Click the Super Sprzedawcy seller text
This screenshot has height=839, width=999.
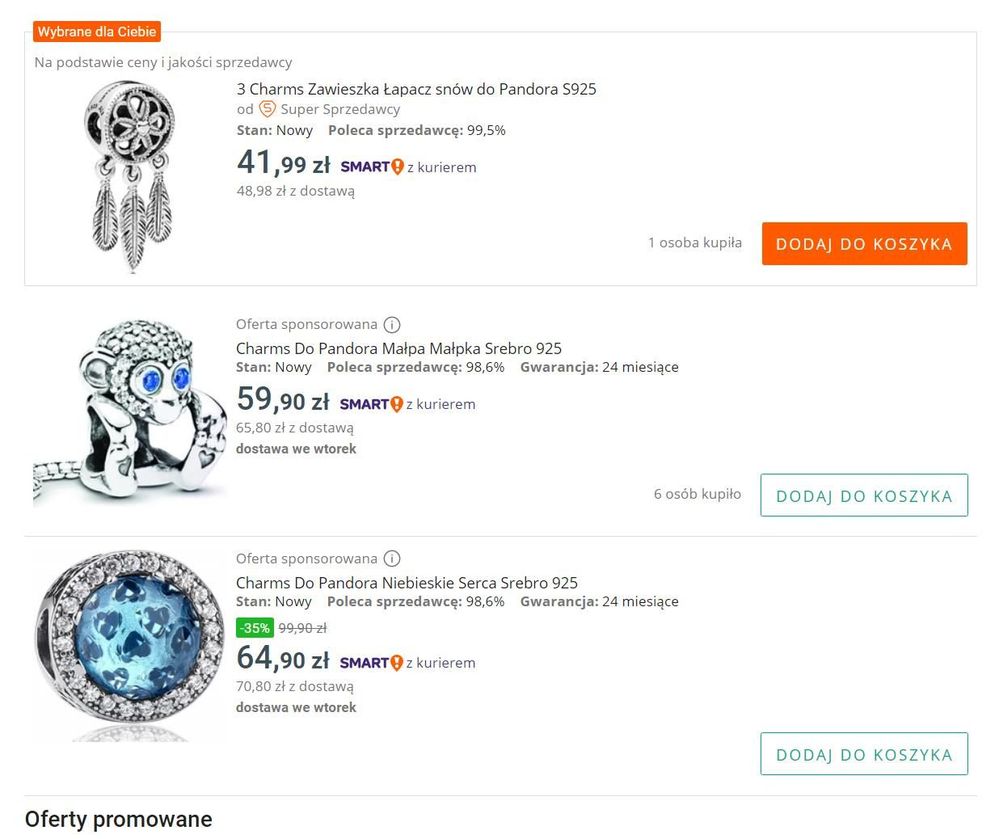point(340,109)
